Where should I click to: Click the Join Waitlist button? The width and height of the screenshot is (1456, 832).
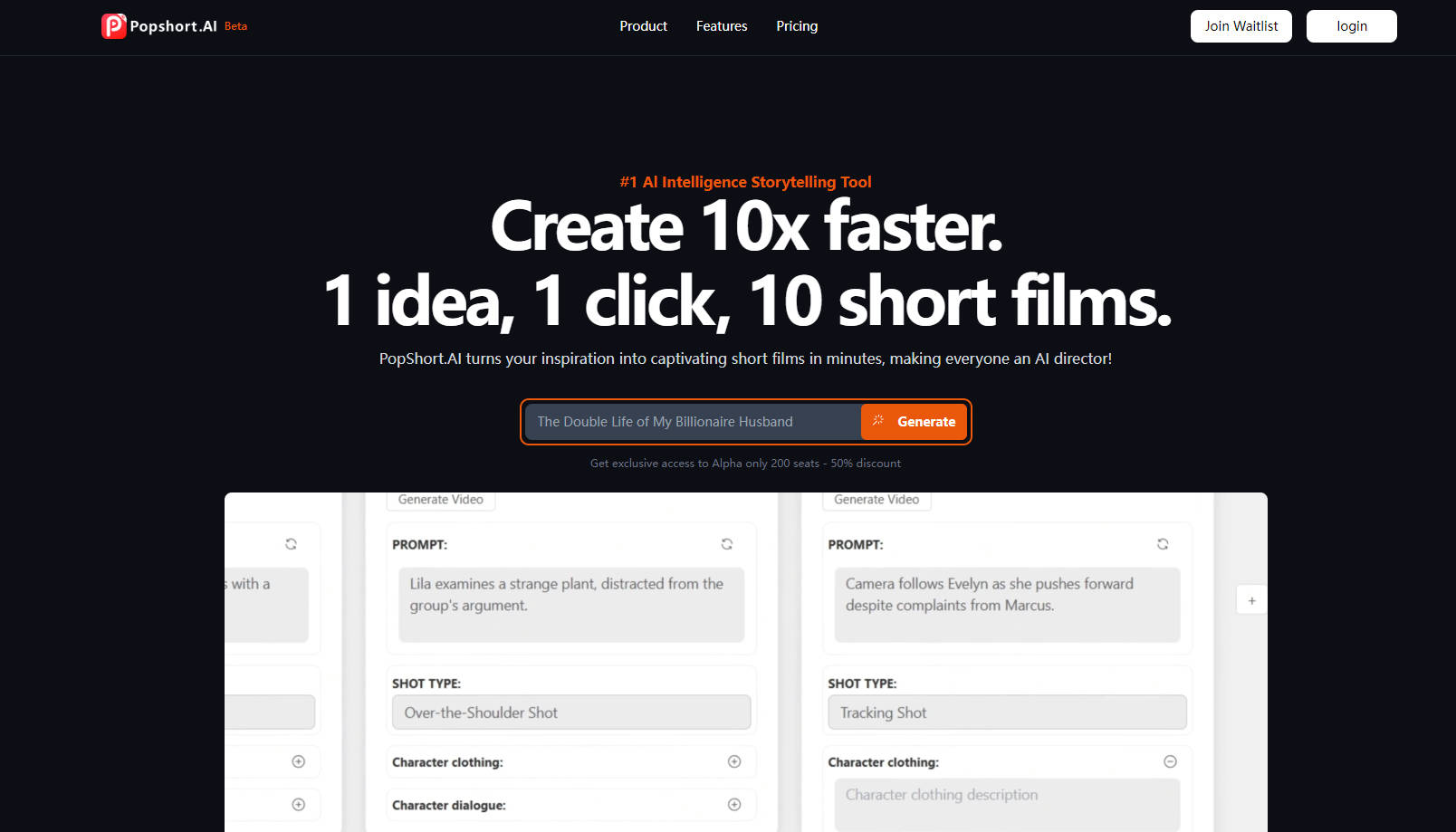point(1240,26)
